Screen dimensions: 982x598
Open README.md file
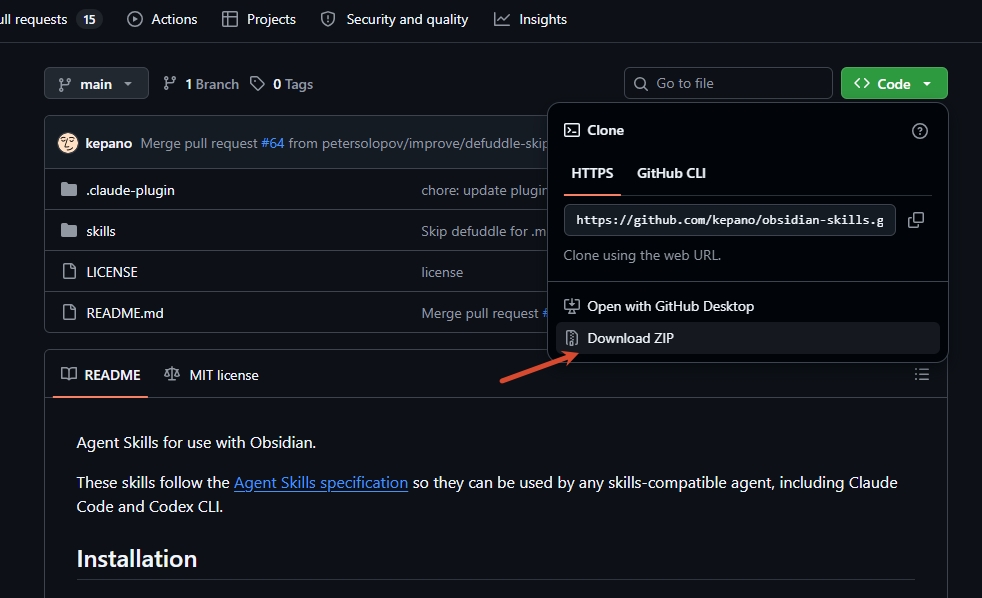(125, 313)
